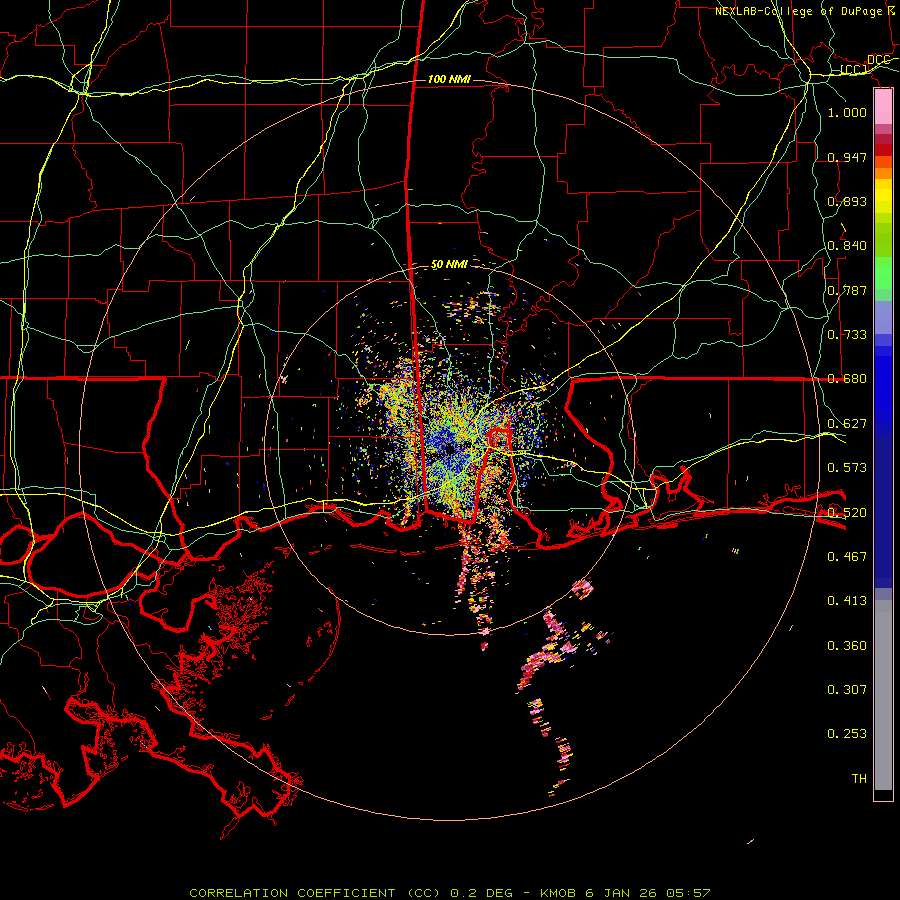This screenshot has width=900, height=900.
Task: Click the DCC label above the color bar
Action: (x=879, y=60)
